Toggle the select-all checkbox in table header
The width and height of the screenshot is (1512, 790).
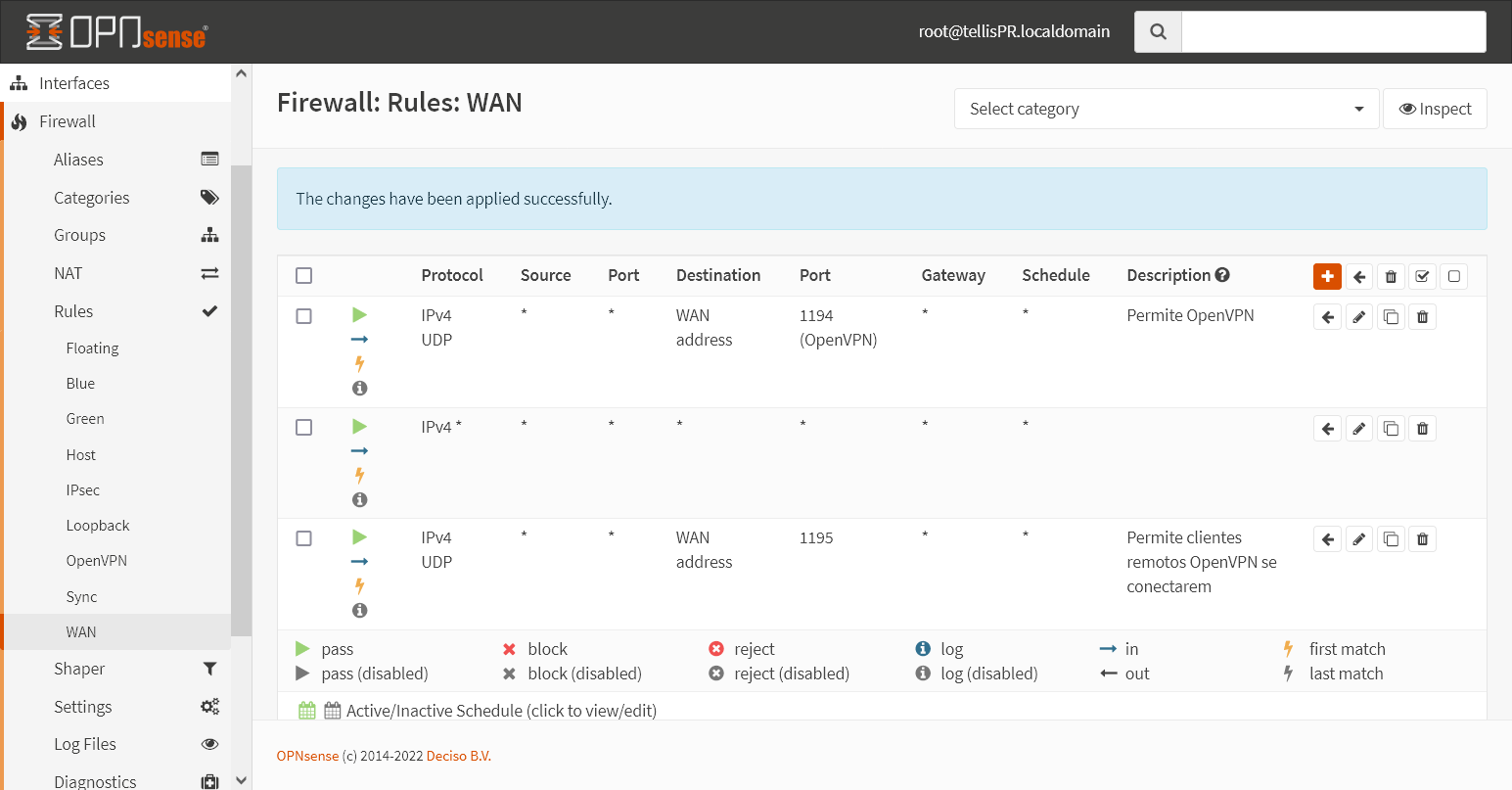(304, 276)
